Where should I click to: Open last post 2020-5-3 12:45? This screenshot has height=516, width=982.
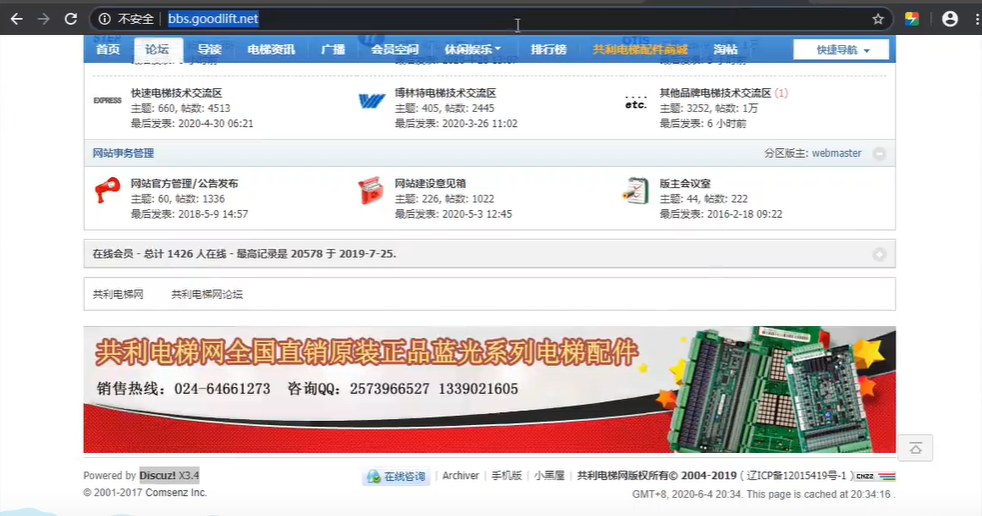pos(477,214)
